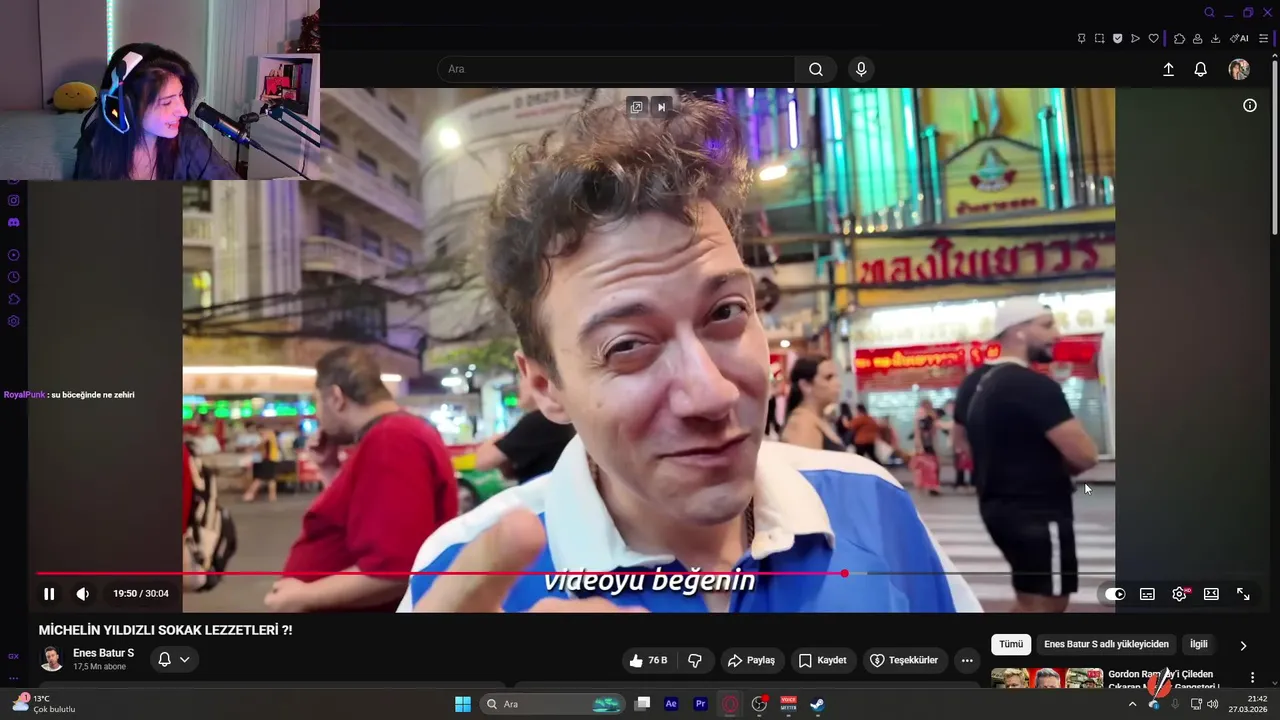This screenshot has height=720, width=1280.
Task: Click the Teşekkürler thanks button
Action: (x=904, y=660)
